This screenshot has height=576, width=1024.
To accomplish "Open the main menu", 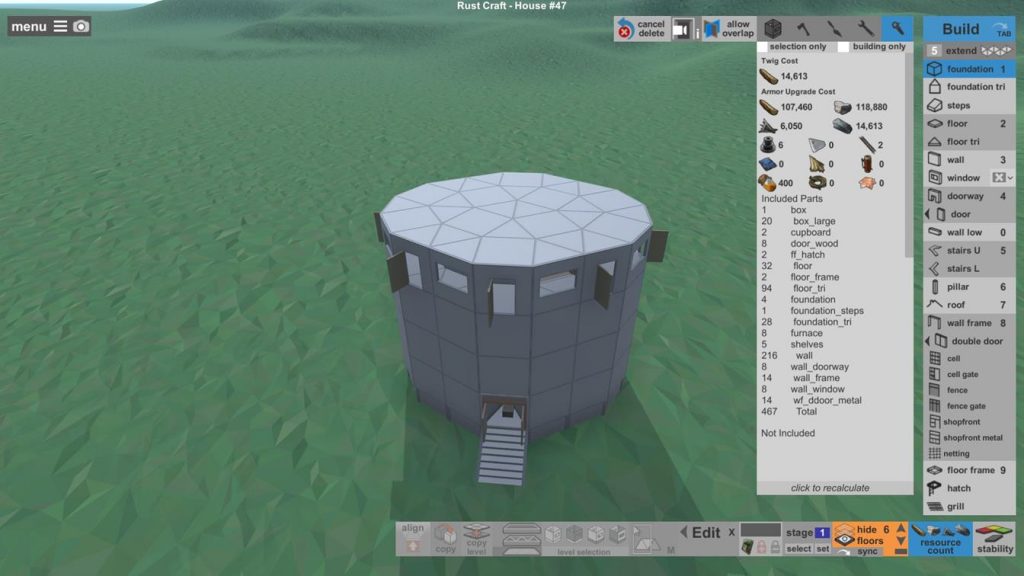I will pyautogui.click(x=39, y=26).
